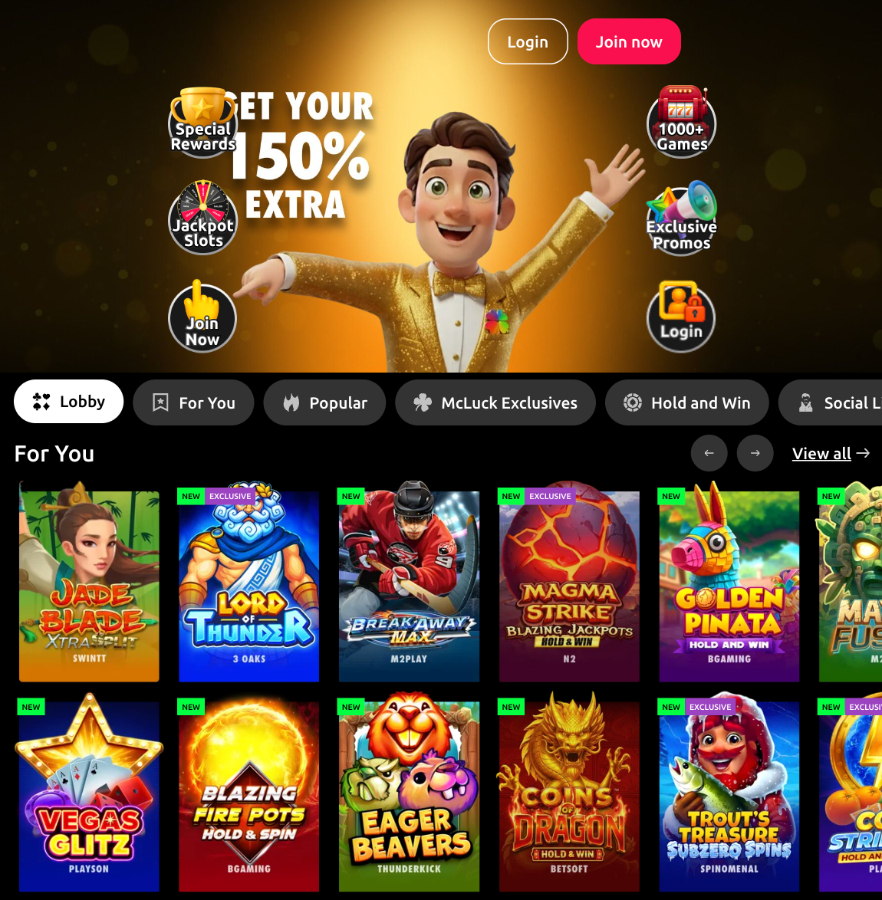Click the pink Join now button

(629, 41)
